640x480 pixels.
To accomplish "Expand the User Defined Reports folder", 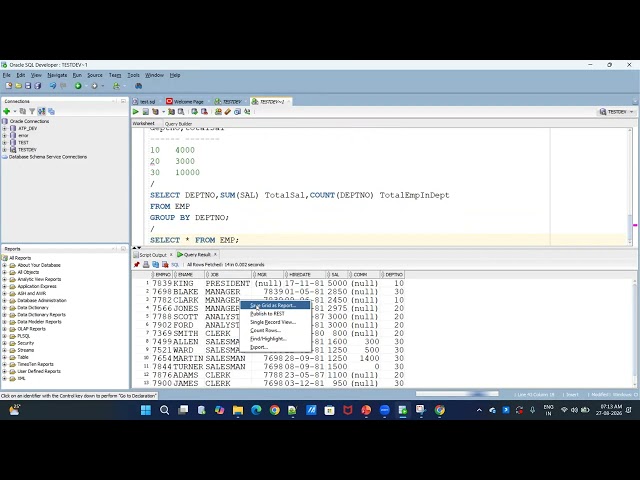I will click(x=4, y=371).
